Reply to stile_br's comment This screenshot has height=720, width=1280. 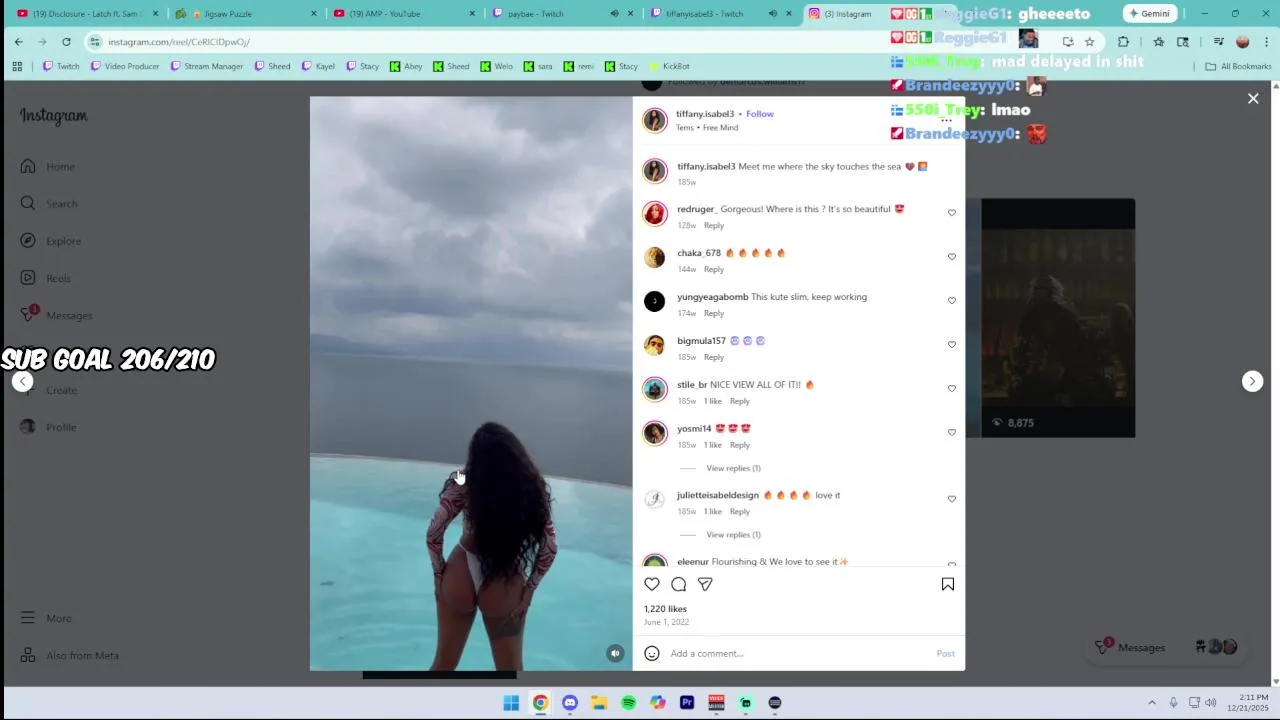[x=740, y=401]
